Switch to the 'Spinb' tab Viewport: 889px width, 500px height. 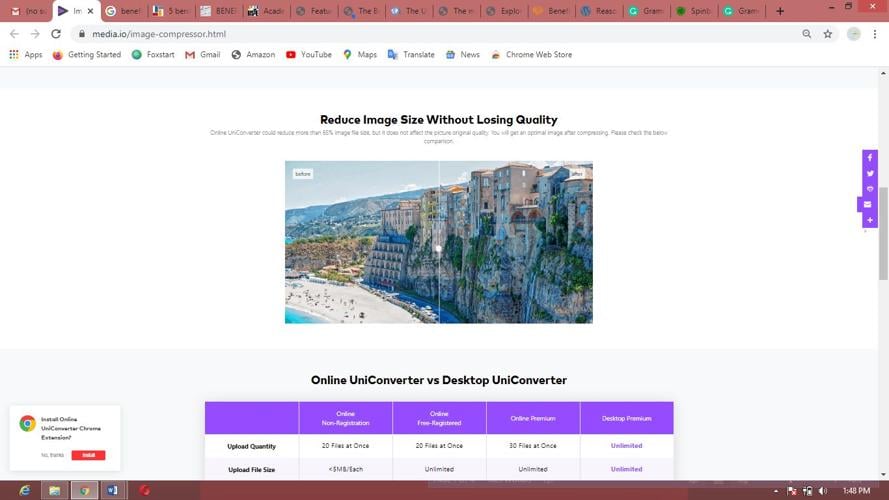click(x=695, y=11)
